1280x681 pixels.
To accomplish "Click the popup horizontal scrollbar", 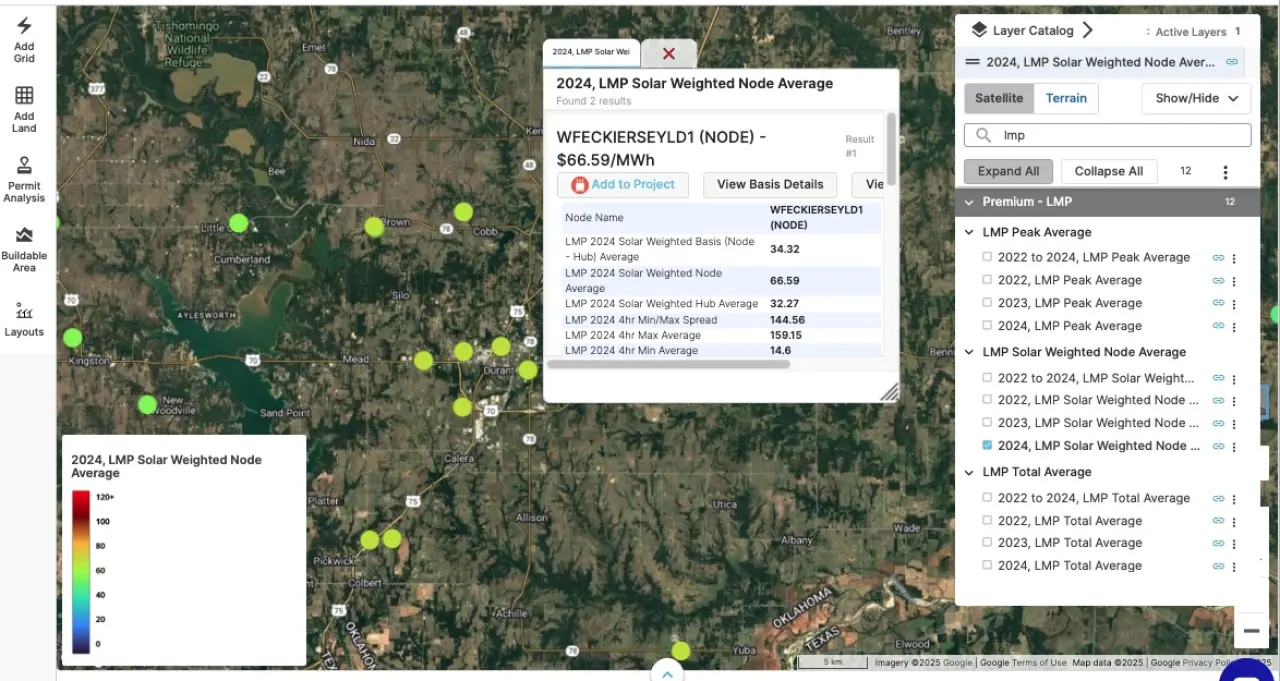I will 668,364.
